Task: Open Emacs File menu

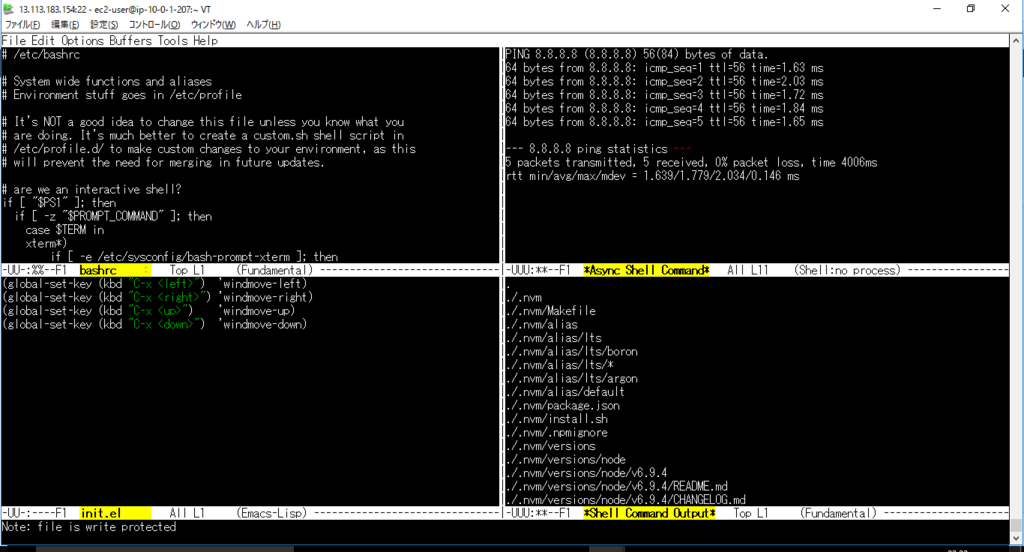Action: [x=14, y=41]
